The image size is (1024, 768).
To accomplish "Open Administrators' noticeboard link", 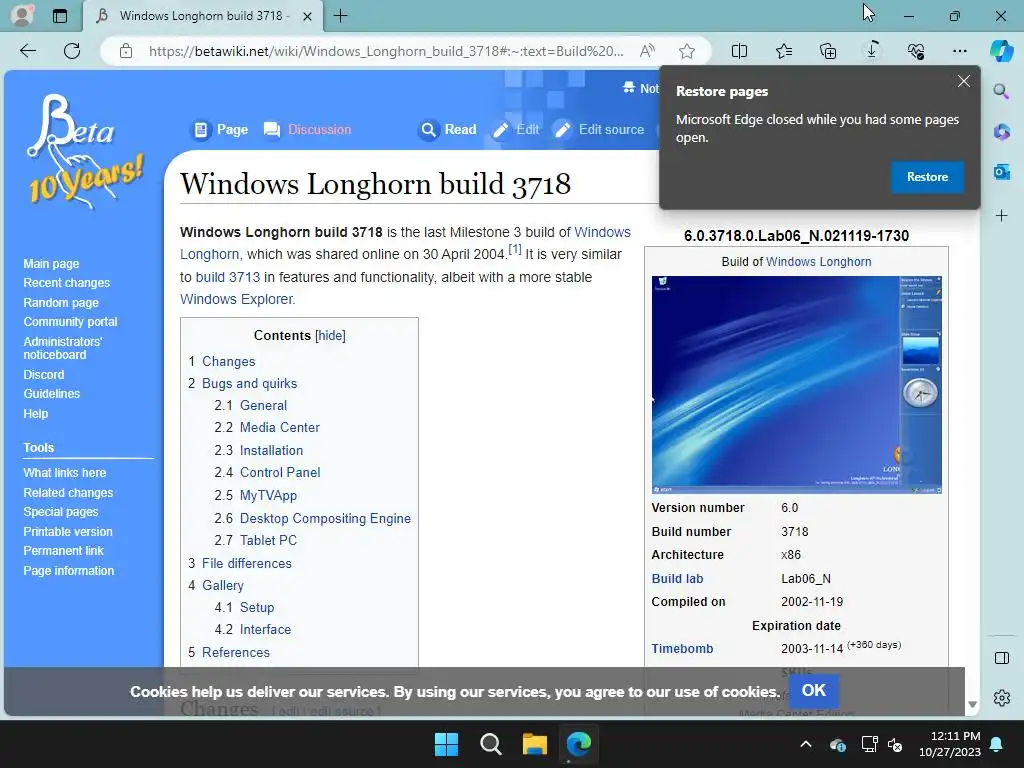I will (x=63, y=348).
